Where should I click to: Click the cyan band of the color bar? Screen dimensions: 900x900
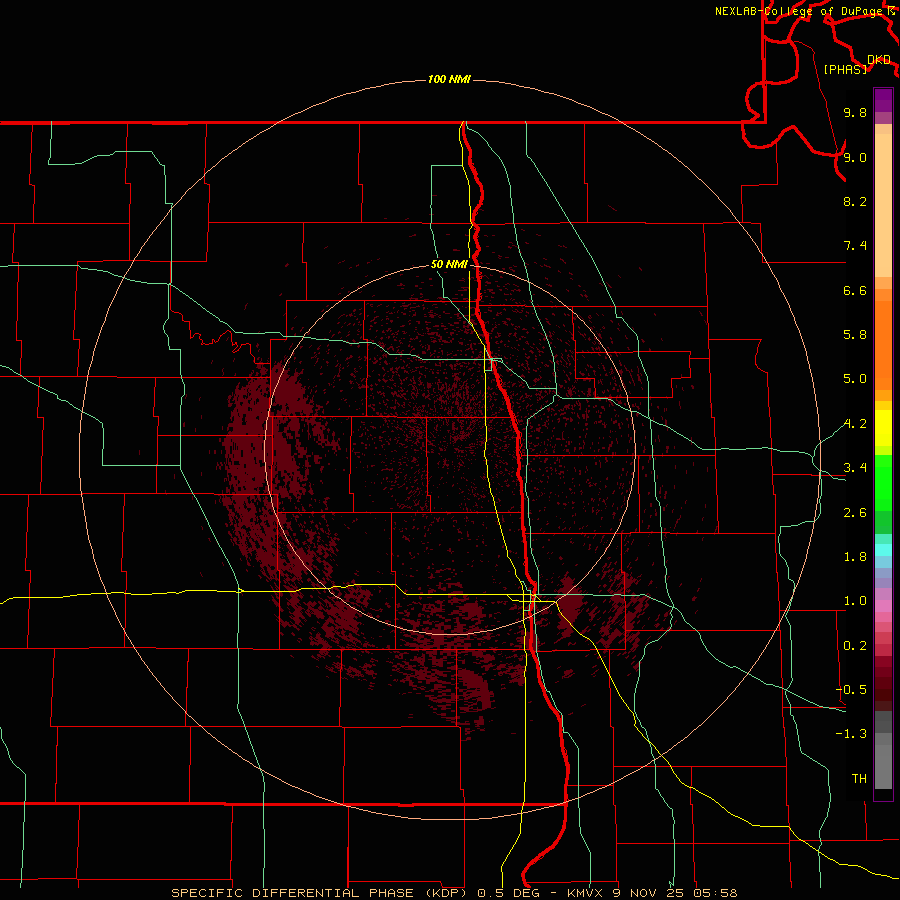click(883, 550)
